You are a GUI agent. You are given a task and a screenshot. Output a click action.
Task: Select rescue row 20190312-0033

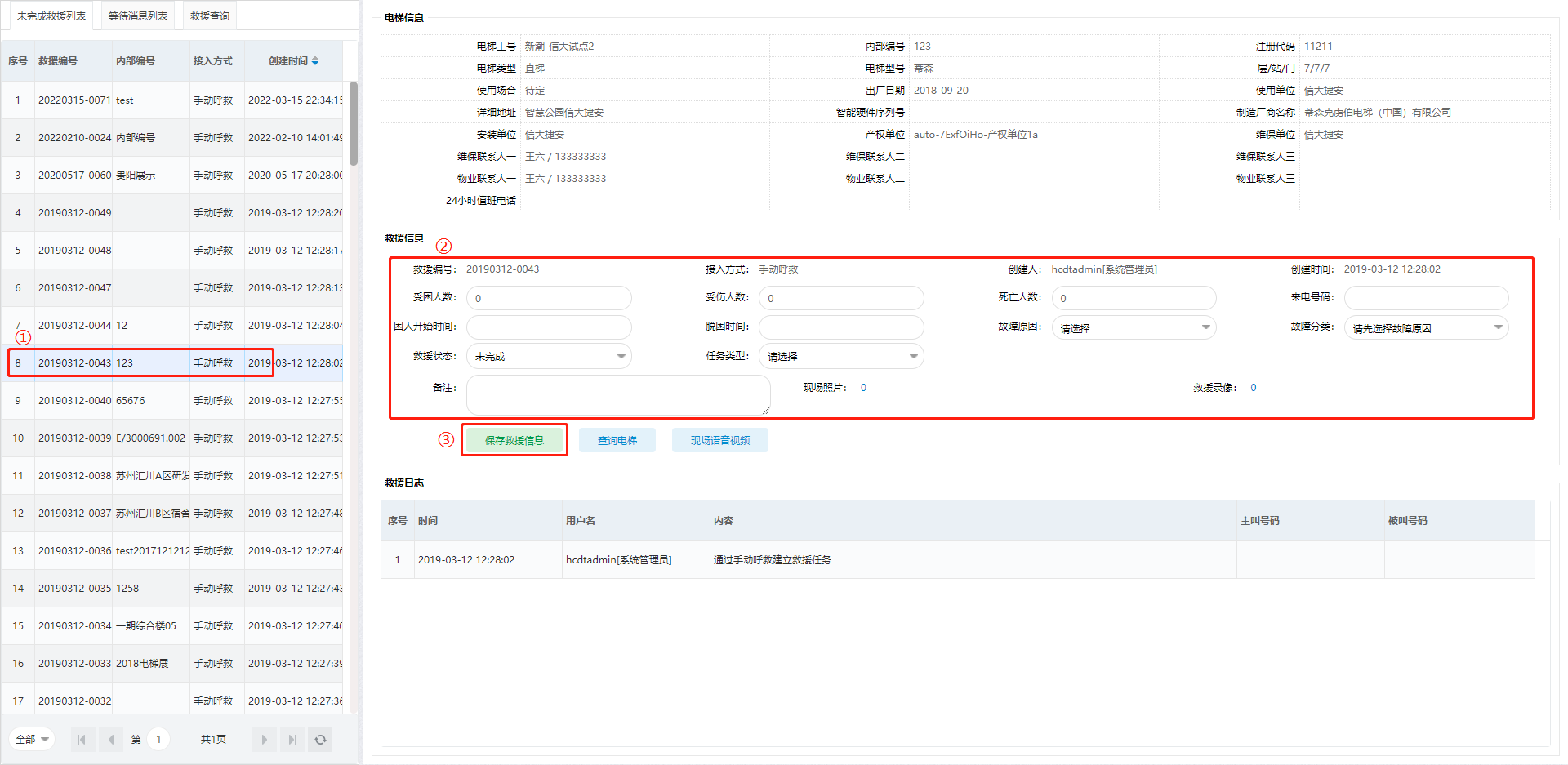coord(172,664)
